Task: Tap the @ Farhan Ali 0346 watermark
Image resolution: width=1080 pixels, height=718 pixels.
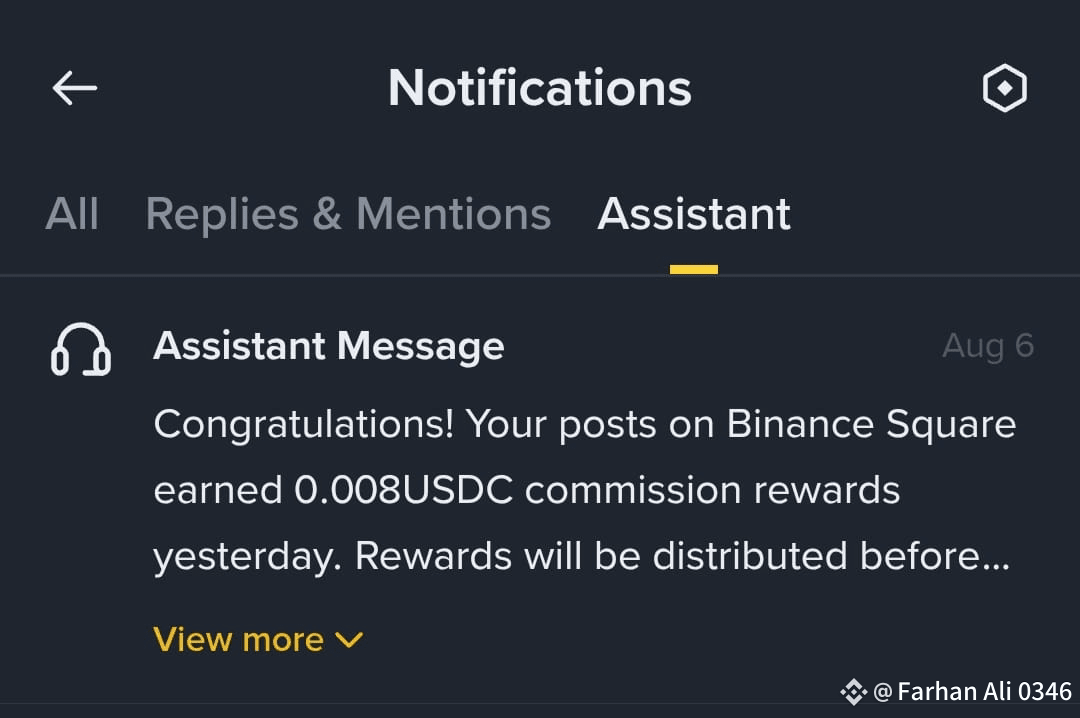Action: pyautogui.click(x=972, y=691)
